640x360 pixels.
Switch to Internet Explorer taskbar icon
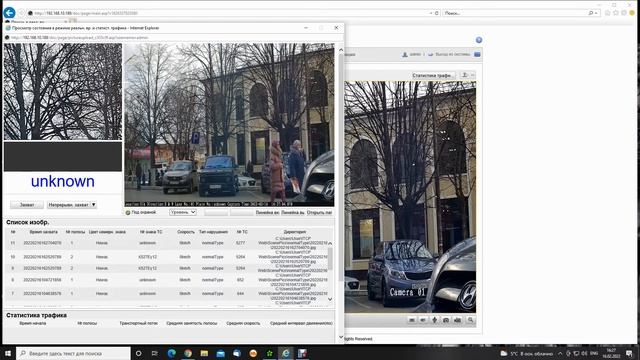tap(286, 353)
